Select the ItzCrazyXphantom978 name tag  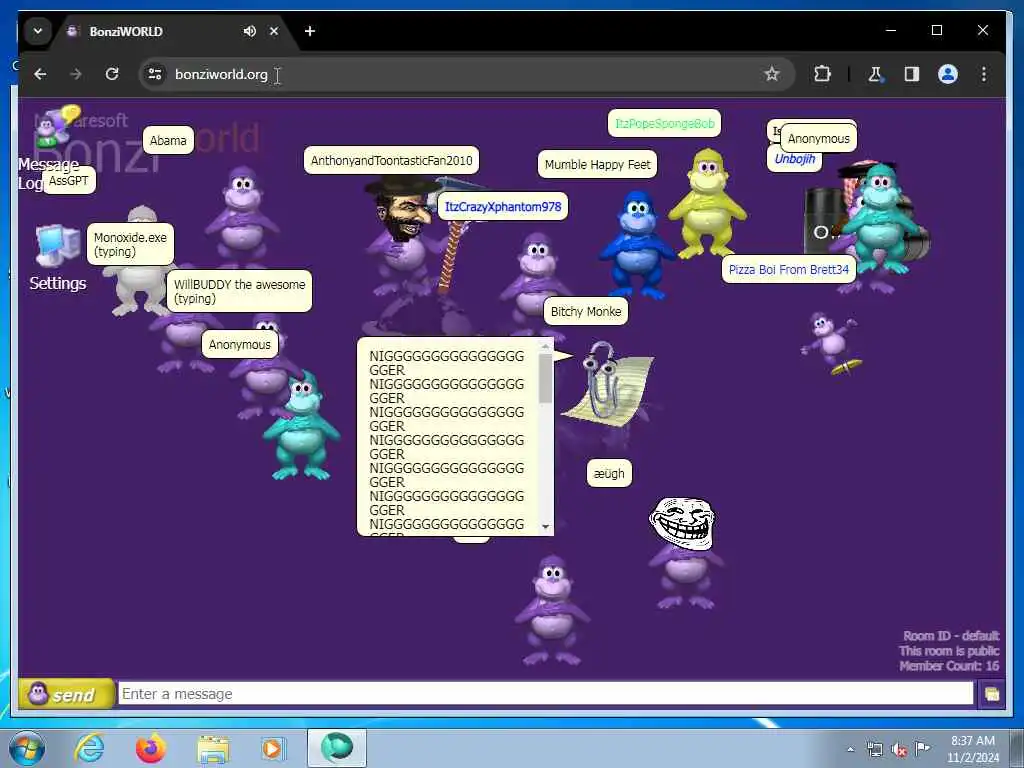tap(503, 207)
